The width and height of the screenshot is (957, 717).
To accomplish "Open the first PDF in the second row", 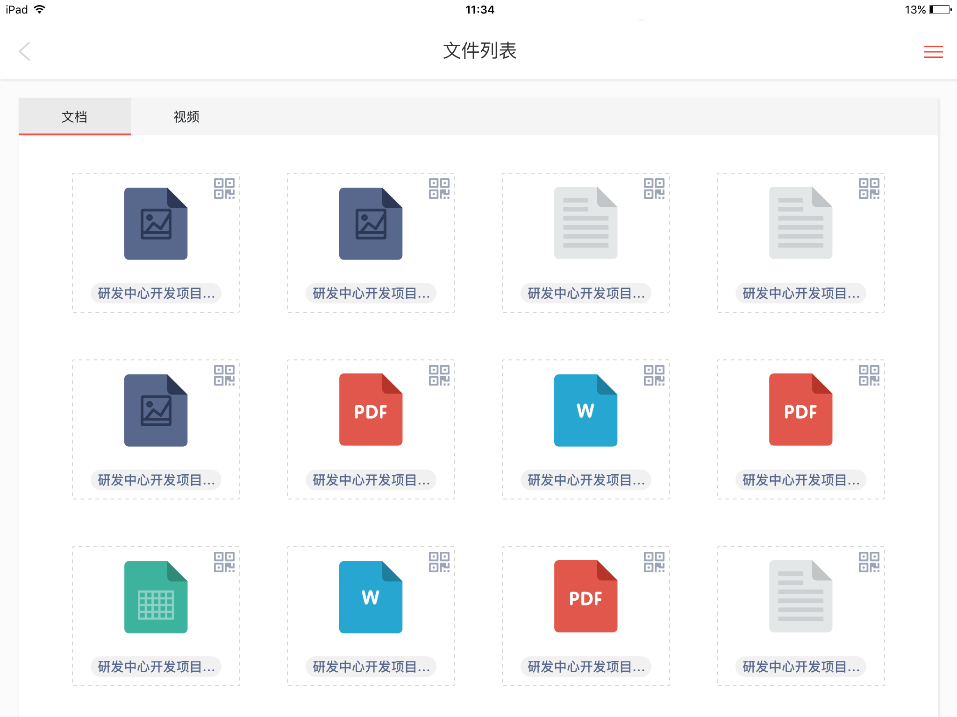I will tap(370, 410).
